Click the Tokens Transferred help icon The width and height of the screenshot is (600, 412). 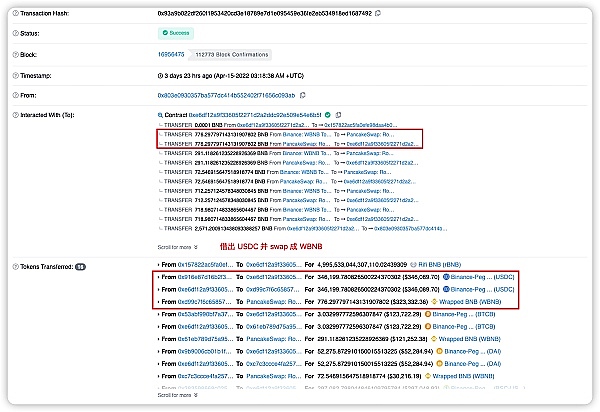click(x=8, y=267)
